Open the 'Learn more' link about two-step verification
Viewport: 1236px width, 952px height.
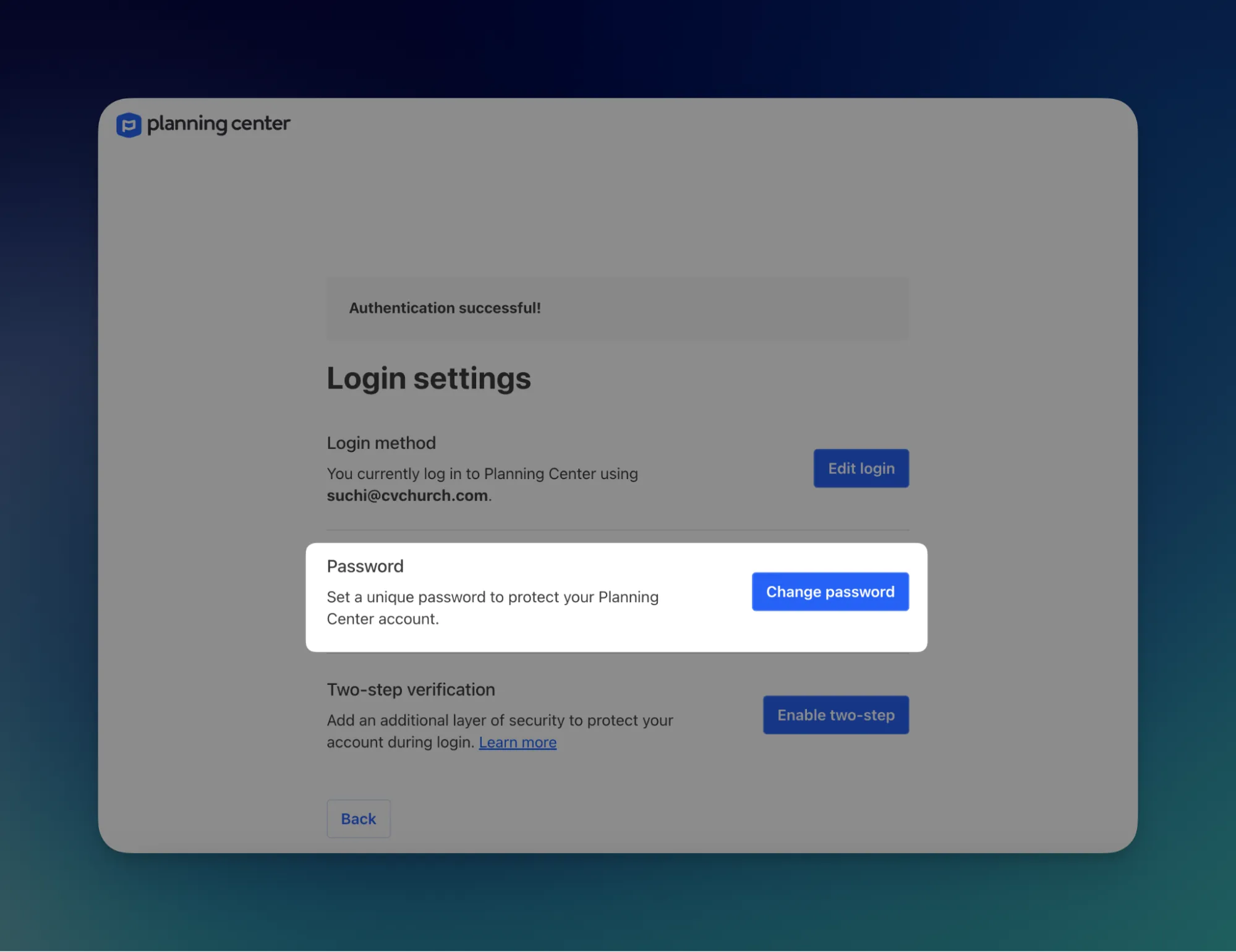pyautogui.click(x=518, y=742)
